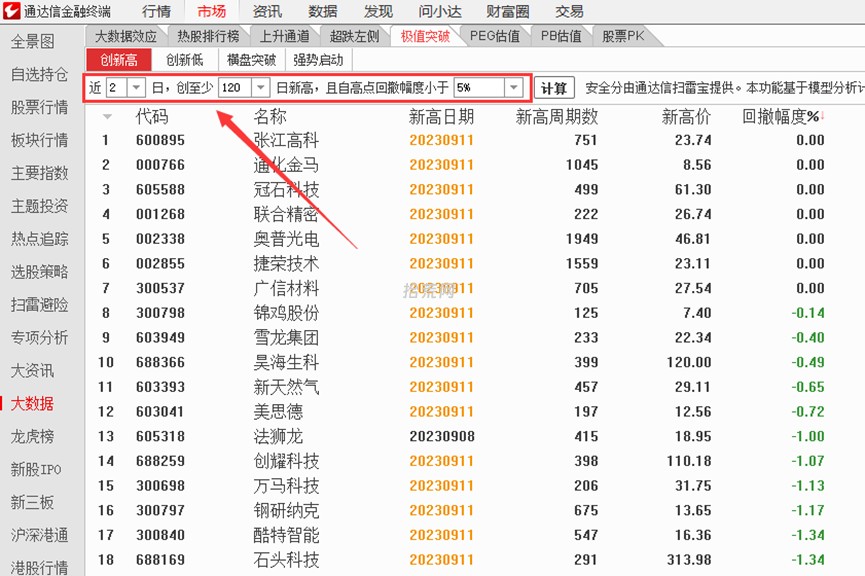Switch to the 大数据效应 tab
Viewport: 865px width, 576px height.
[126, 36]
